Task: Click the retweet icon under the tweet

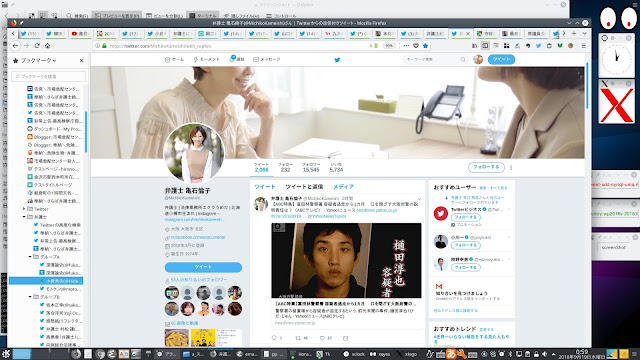Action: [x=298, y=338]
